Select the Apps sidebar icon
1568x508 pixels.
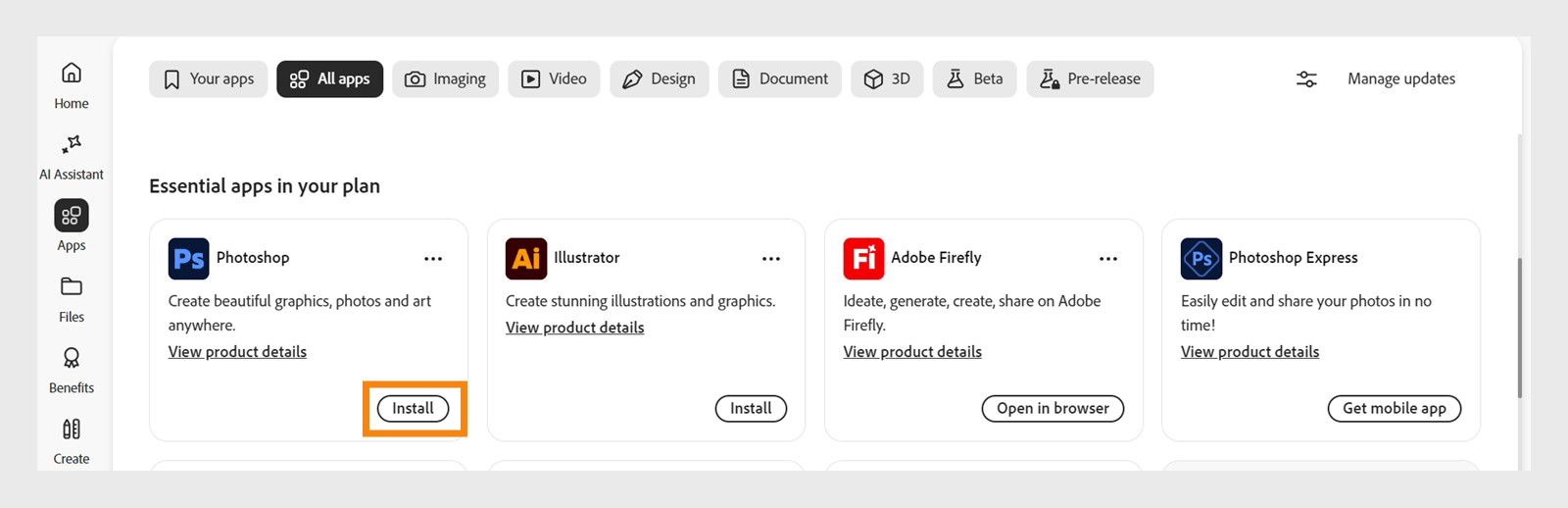pyautogui.click(x=72, y=216)
